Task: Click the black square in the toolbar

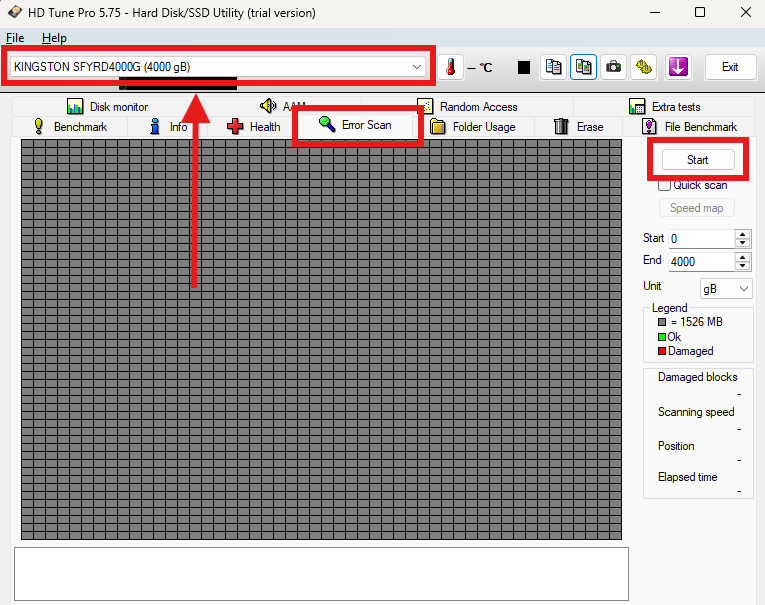Action: click(x=524, y=68)
